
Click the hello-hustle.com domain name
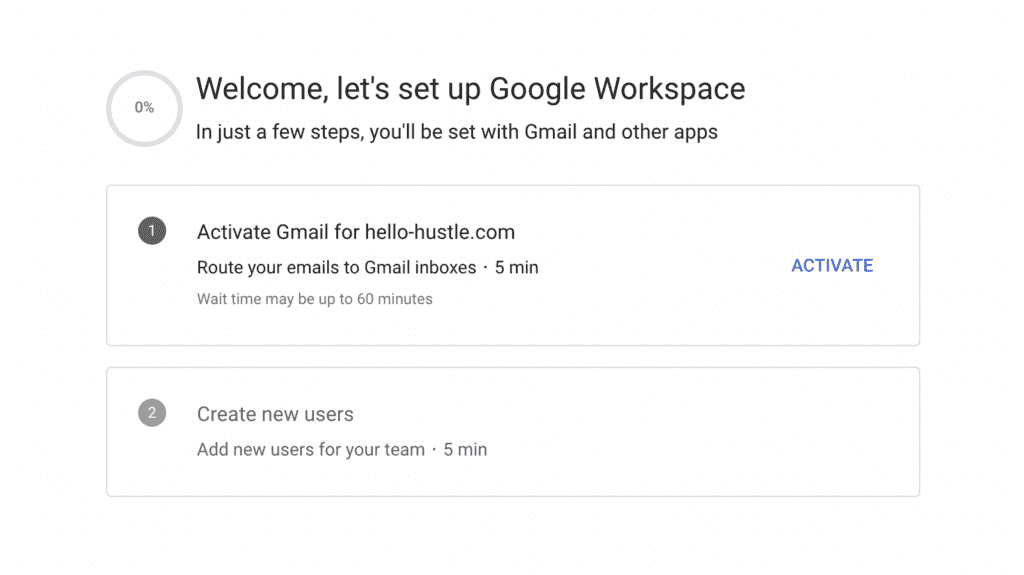click(440, 232)
